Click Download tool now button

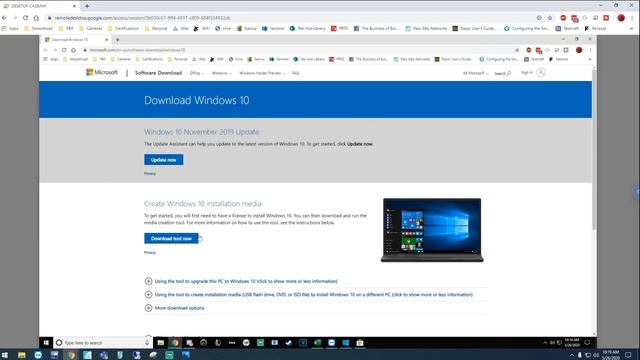pos(171,238)
